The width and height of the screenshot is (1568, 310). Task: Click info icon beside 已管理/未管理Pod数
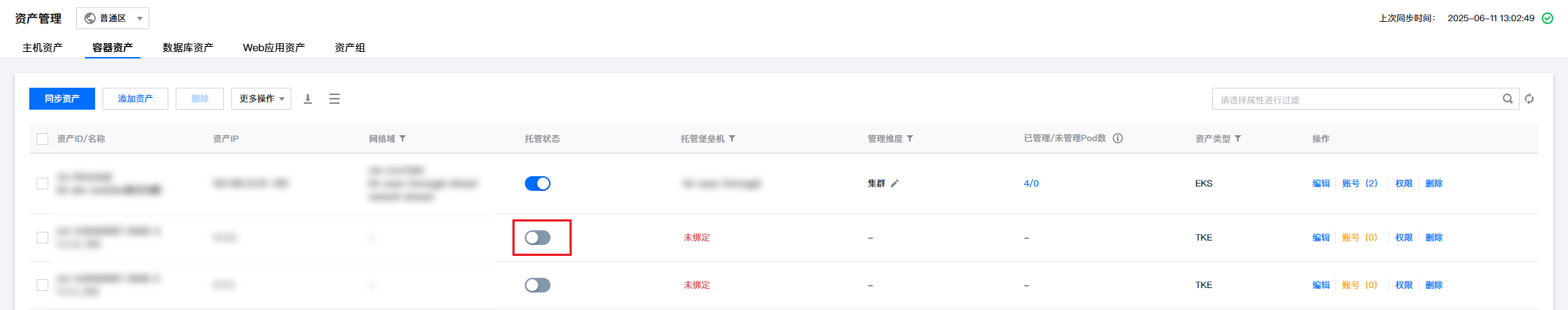(x=1118, y=138)
